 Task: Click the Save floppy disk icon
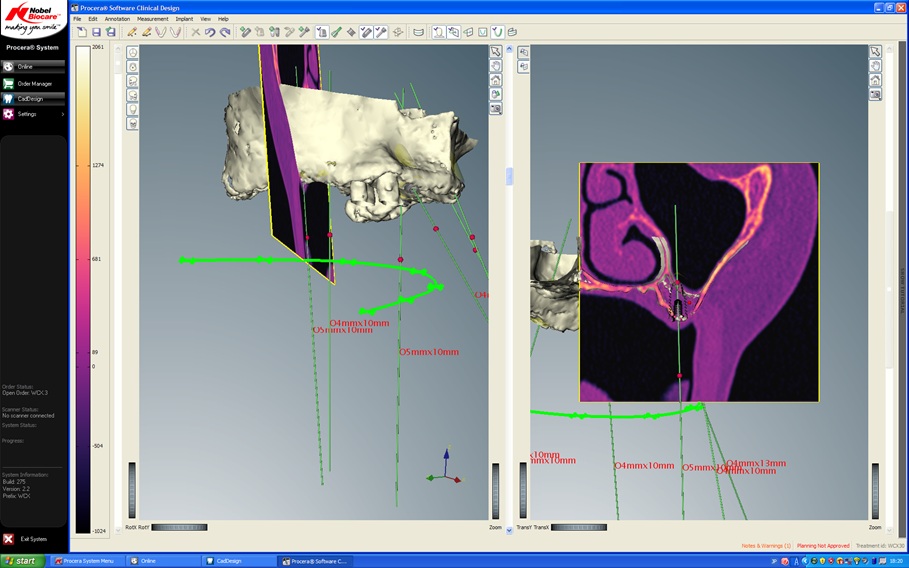coord(96,32)
